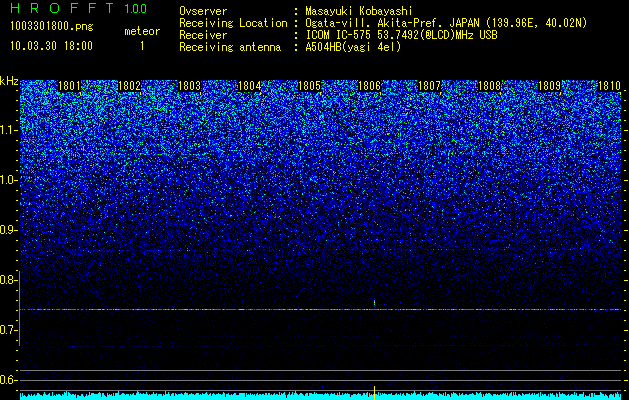
Task: Click the 1808 time marker
Action: coord(489,86)
